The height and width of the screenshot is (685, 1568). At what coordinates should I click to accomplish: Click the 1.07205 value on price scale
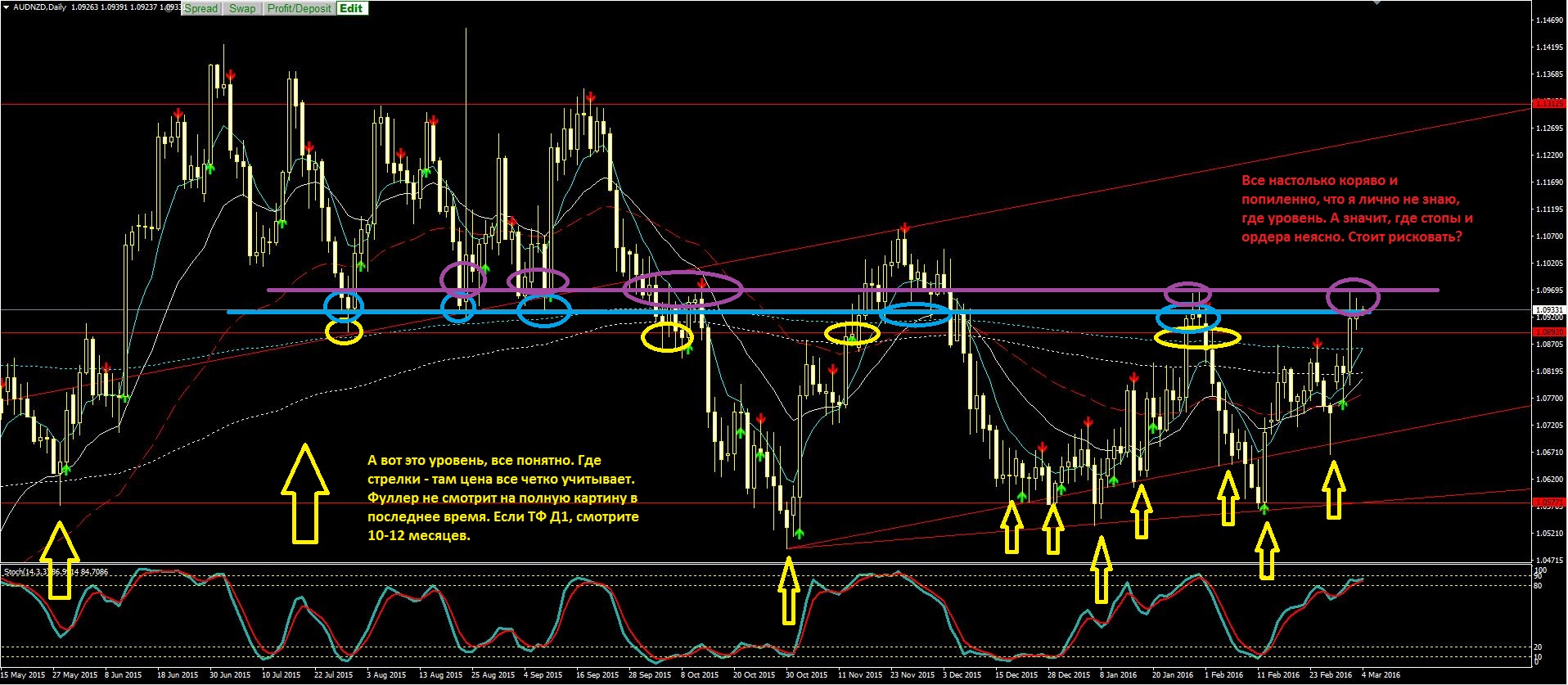(x=1550, y=426)
